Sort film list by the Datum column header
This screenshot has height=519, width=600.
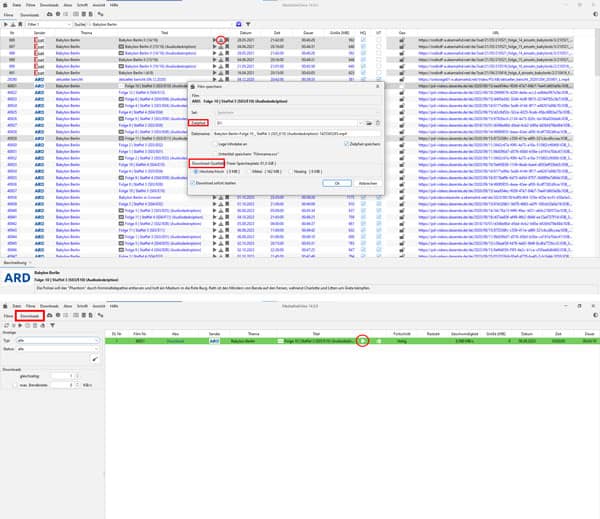tap(246, 33)
